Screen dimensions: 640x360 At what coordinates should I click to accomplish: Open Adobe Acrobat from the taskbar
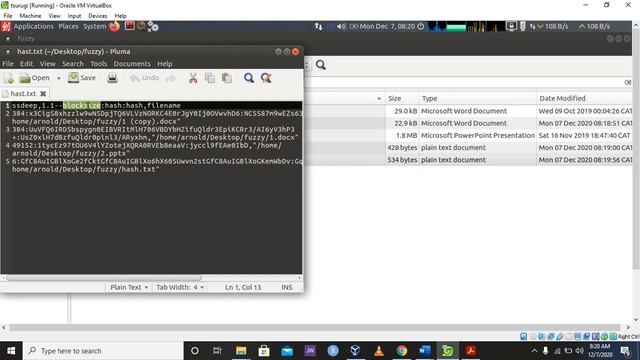471,351
